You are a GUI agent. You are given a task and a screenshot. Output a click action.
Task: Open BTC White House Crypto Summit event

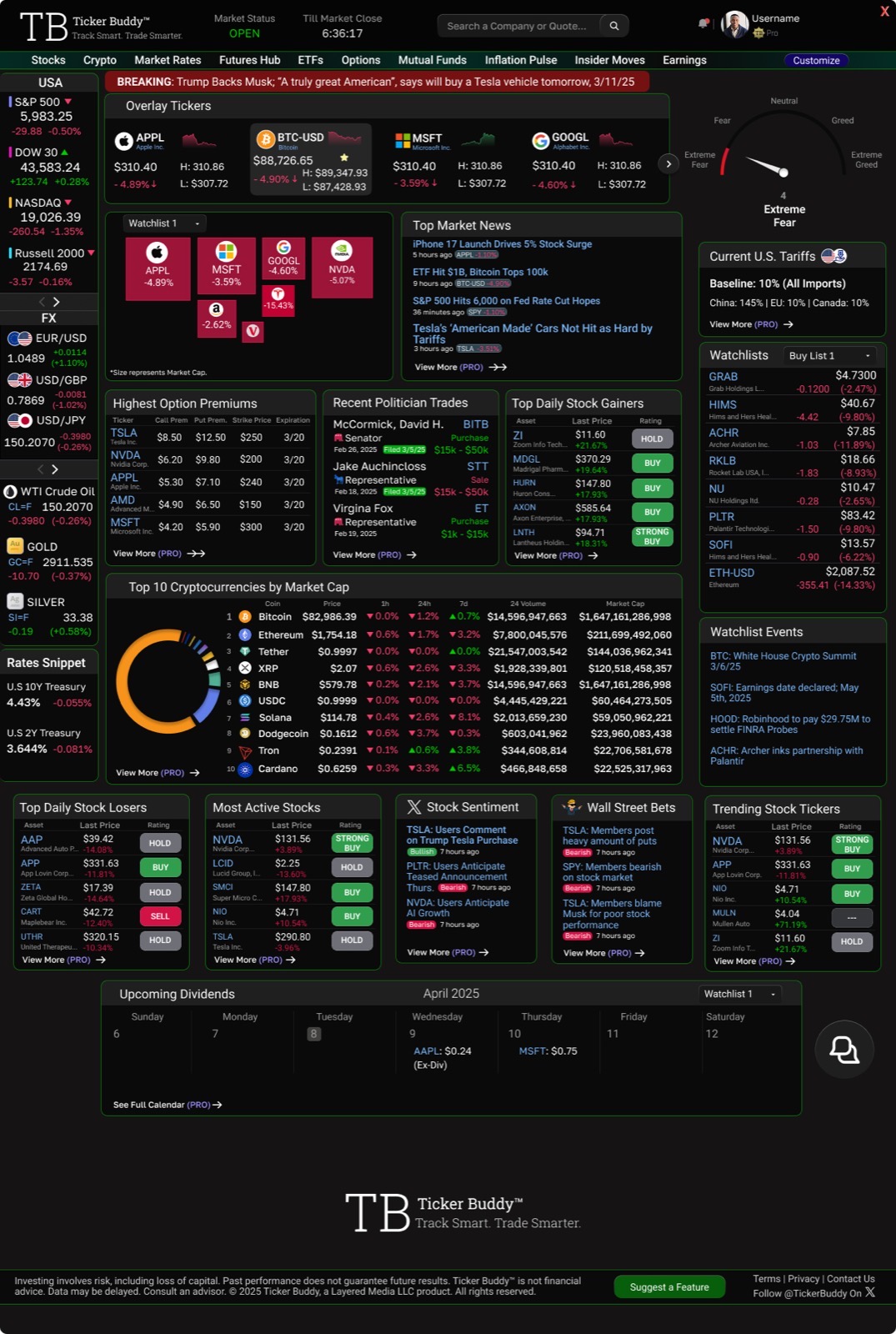783,661
